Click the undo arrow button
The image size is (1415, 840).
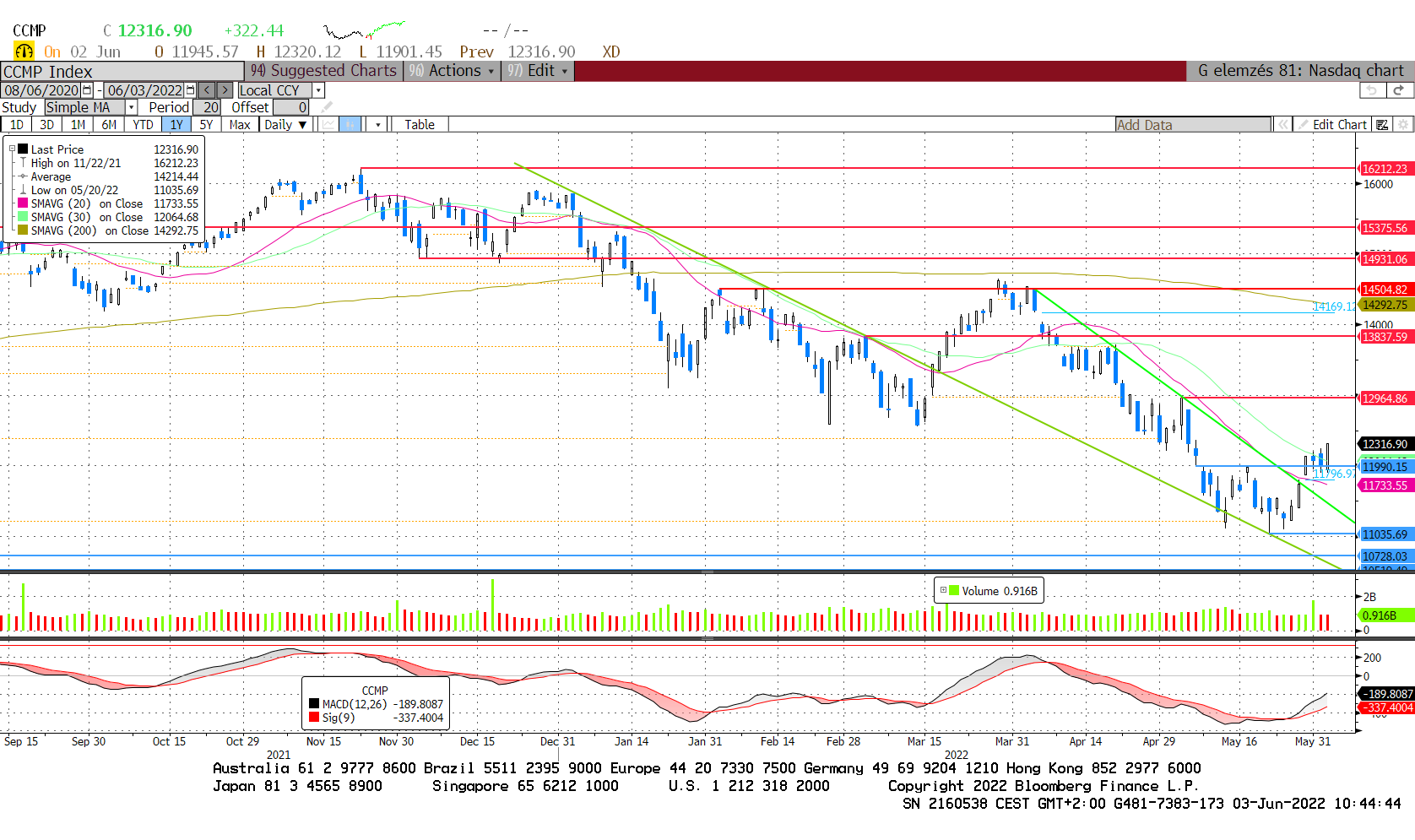pyautogui.click(x=1373, y=90)
